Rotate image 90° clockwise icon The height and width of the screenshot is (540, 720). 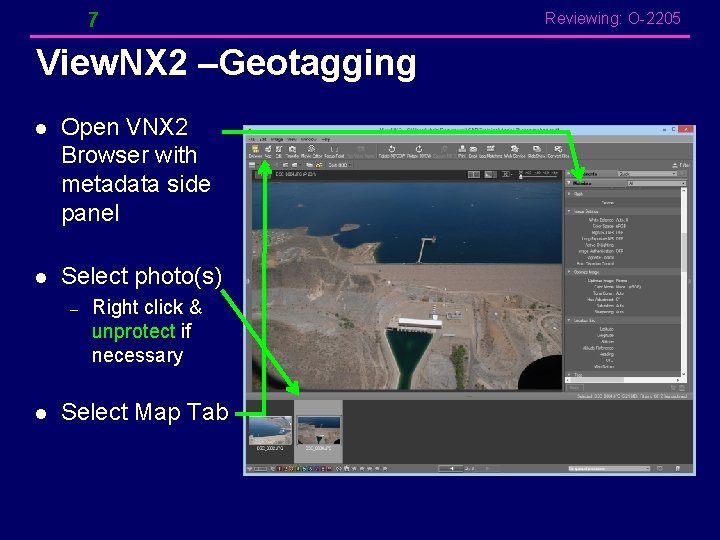tap(419, 152)
